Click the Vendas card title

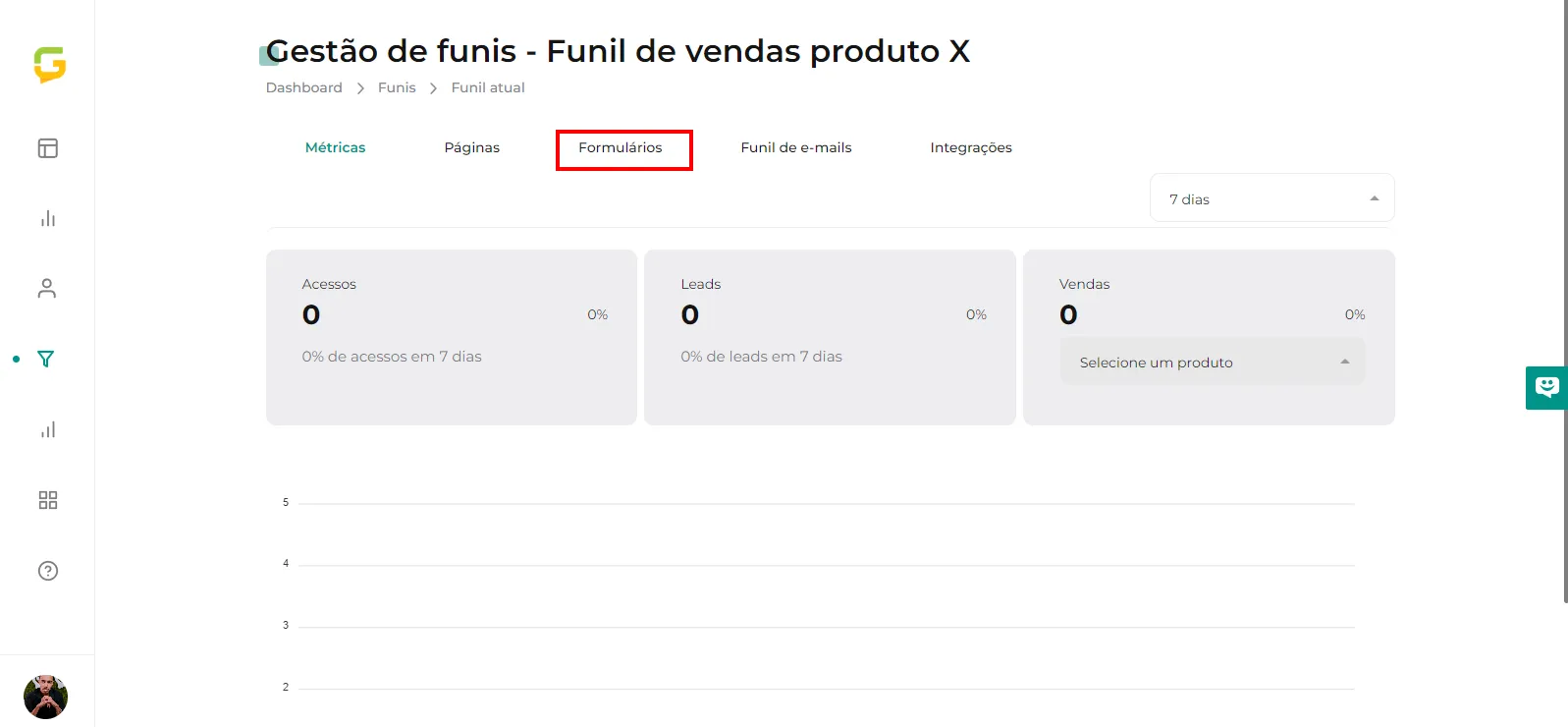coord(1084,284)
